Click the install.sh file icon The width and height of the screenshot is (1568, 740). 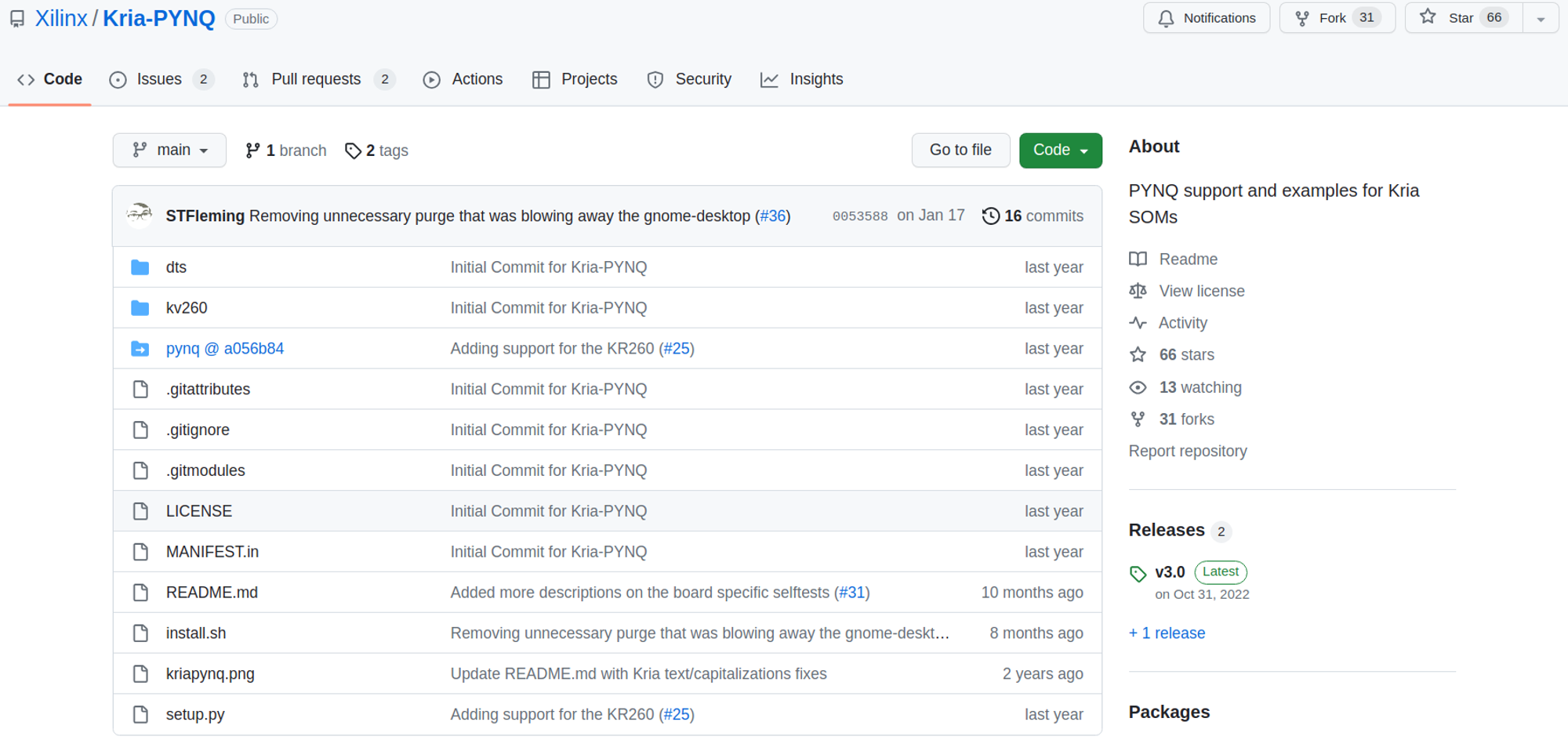click(140, 633)
